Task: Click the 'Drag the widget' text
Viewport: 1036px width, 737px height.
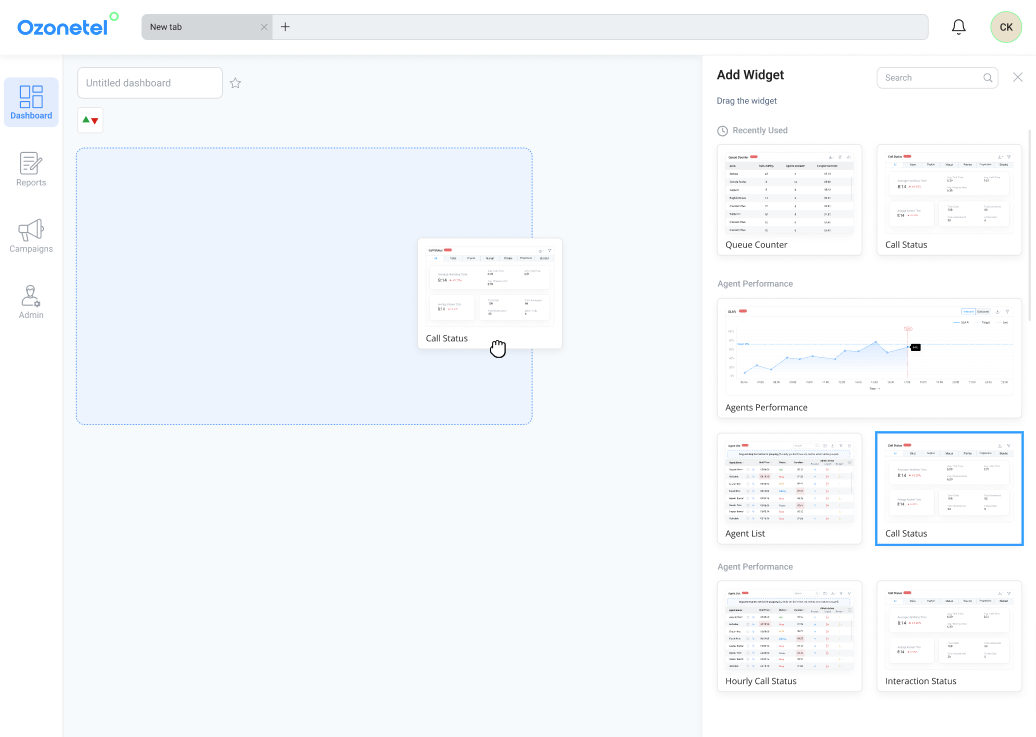Action: click(747, 100)
